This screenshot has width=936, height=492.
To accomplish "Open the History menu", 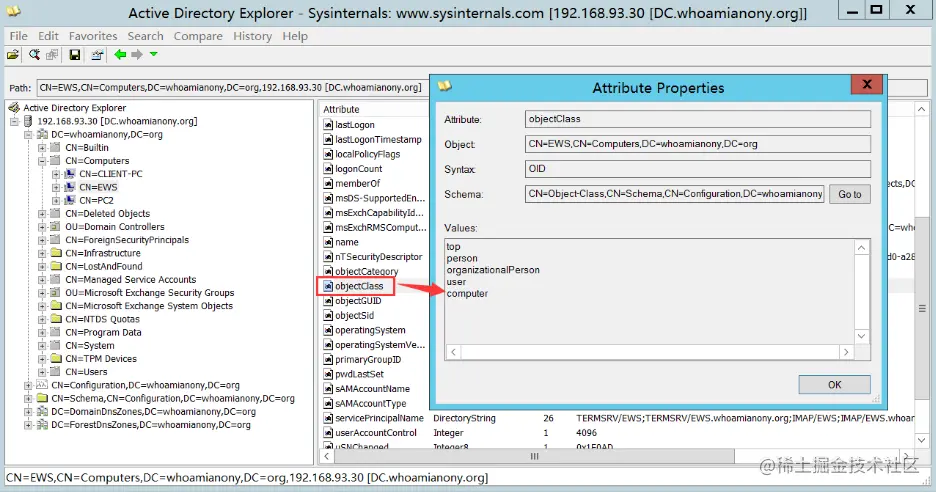I will [253, 36].
